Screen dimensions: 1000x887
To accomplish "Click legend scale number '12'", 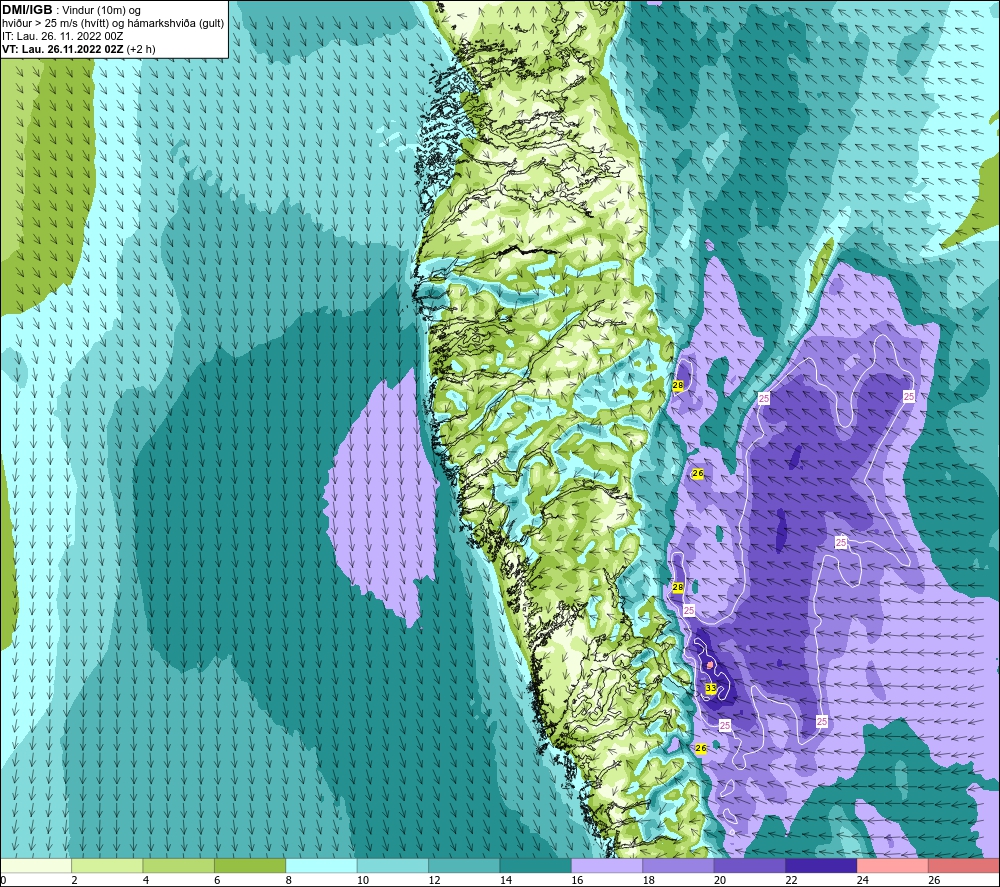I will (x=434, y=880).
